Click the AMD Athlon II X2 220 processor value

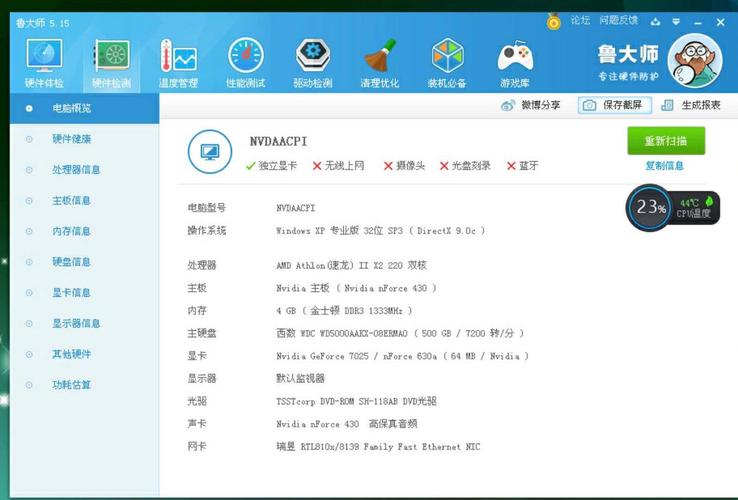351,266
